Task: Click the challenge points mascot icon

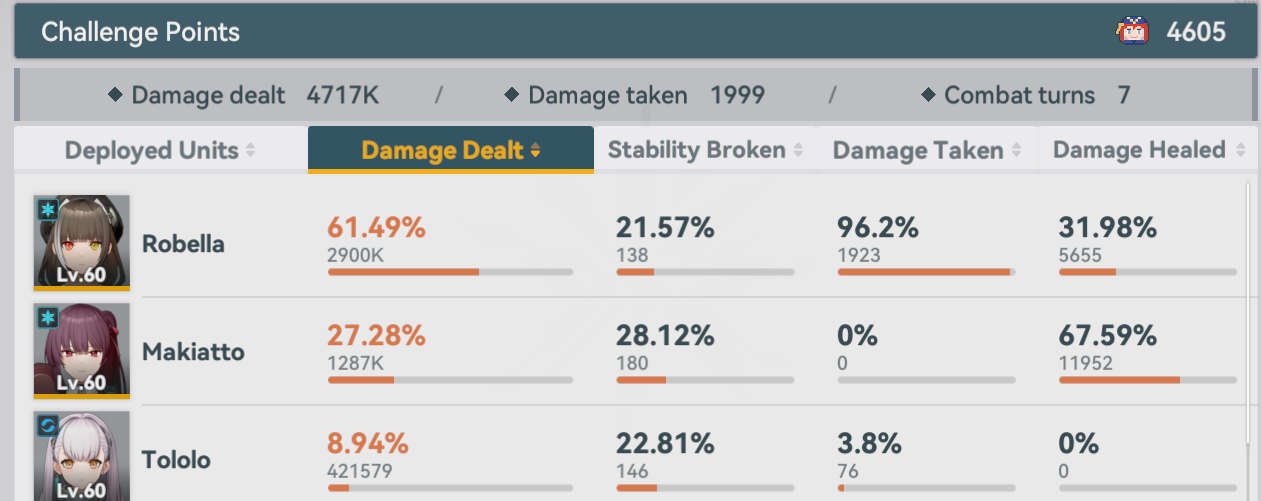Action: pos(1131,32)
